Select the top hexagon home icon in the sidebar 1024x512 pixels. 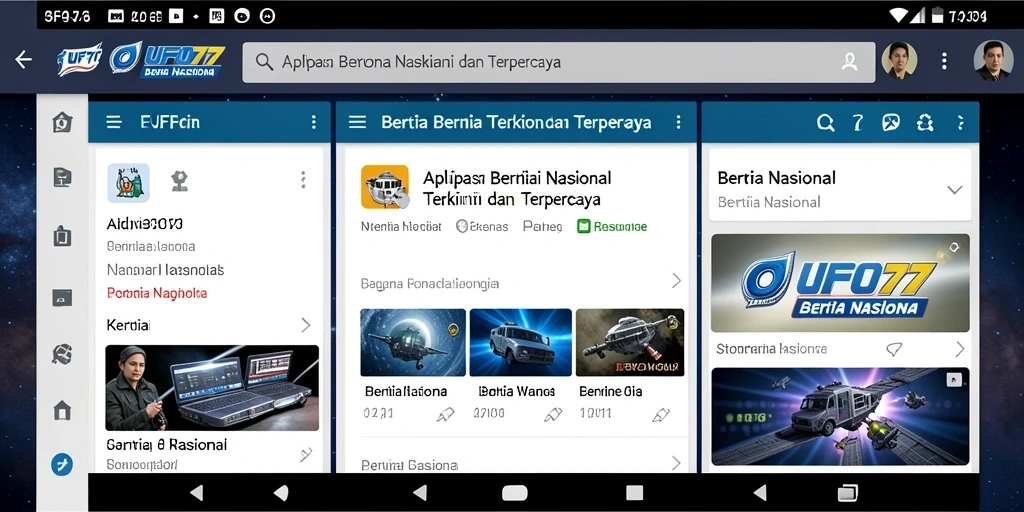[62, 122]
